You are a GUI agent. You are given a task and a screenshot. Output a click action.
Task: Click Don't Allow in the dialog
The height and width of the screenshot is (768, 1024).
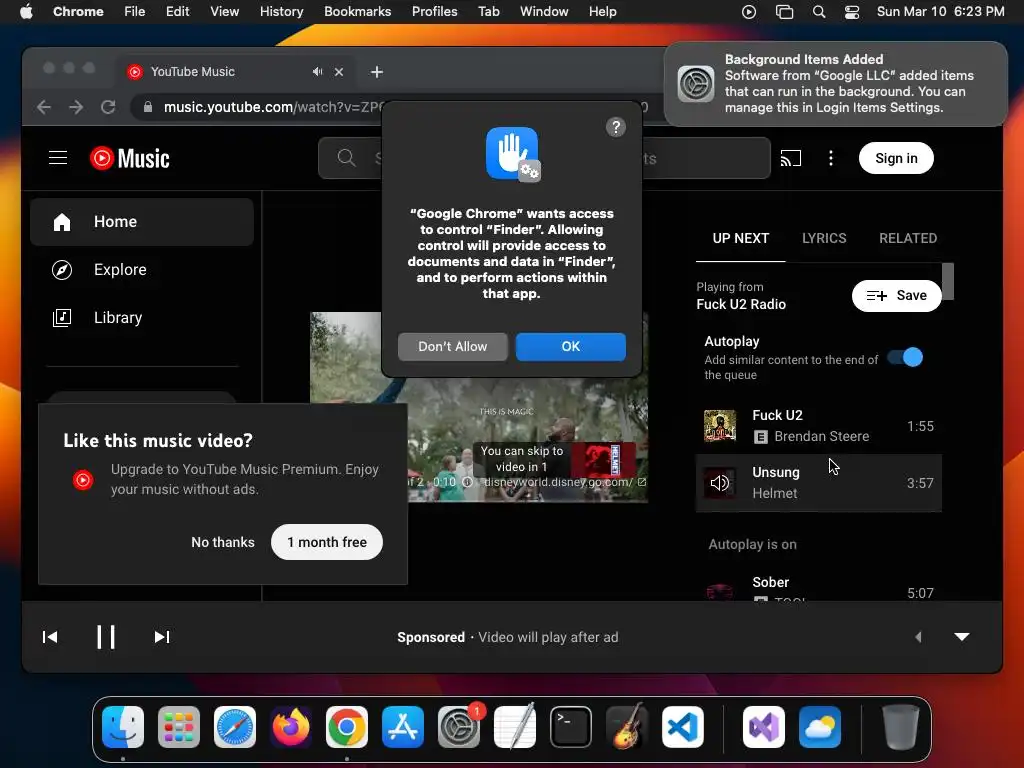[x=453, y=347]
